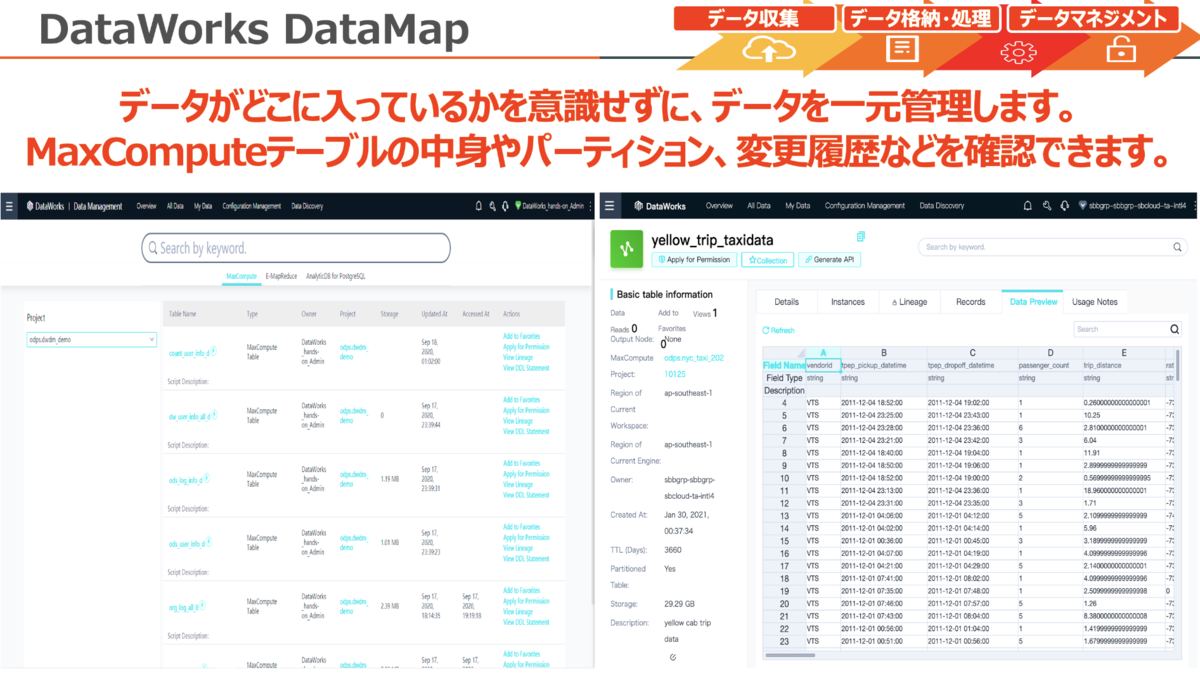The height and width of the screenshot is (673, 1200).
Task: Click wrench icon in Data Management header
Action: (x=492, y=206)
